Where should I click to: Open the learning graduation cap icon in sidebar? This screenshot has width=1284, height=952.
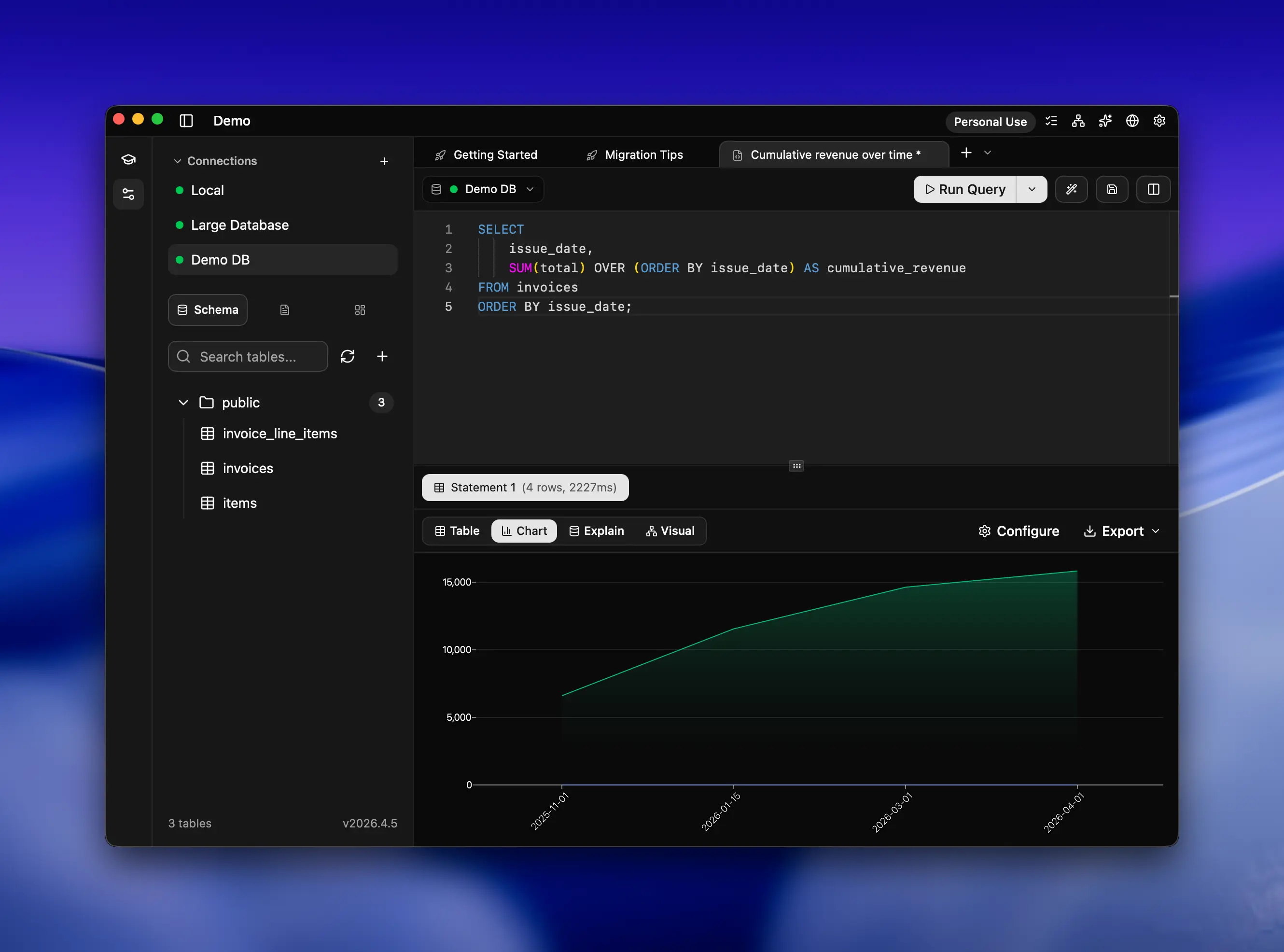point(128,159)
